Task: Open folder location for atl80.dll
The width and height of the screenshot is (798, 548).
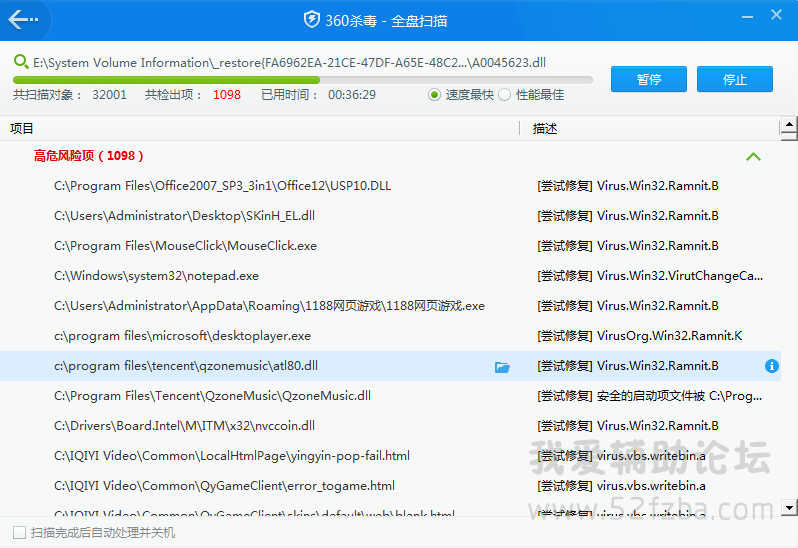Action: (x=502, y=366)
